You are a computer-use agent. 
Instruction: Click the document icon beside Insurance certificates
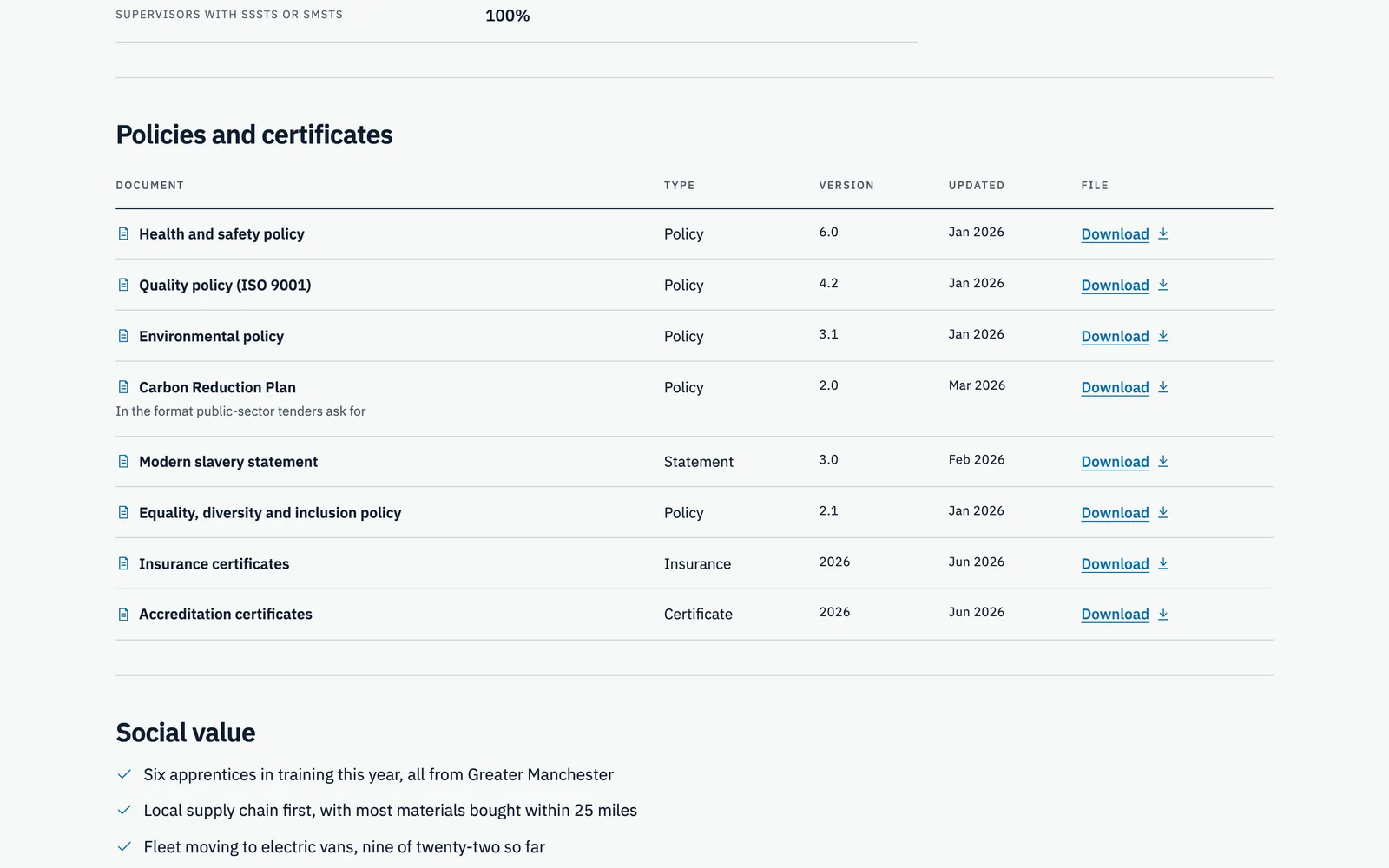[x=123, y=563]
